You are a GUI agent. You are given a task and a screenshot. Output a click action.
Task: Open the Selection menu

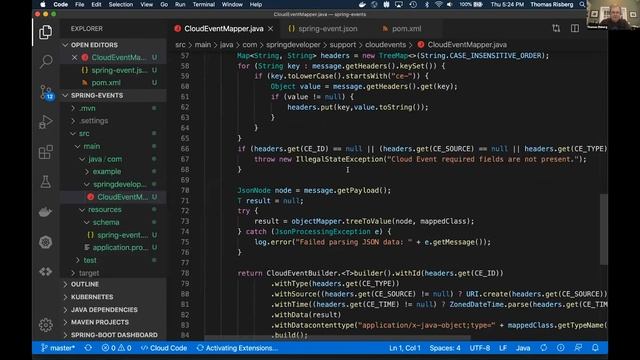pyautogui.click(x=120, y=4)
